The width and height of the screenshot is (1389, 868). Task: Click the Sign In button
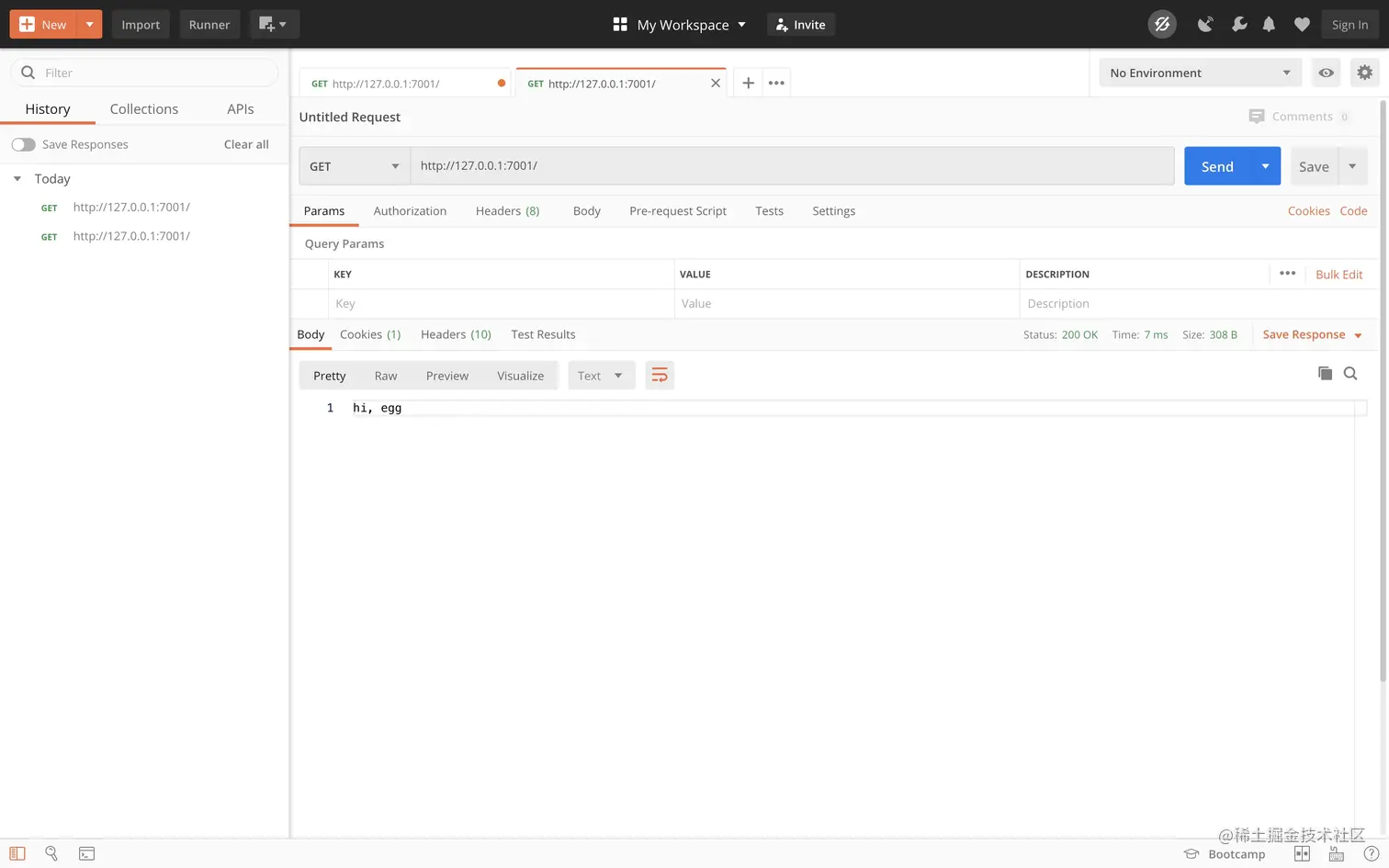1349,25
